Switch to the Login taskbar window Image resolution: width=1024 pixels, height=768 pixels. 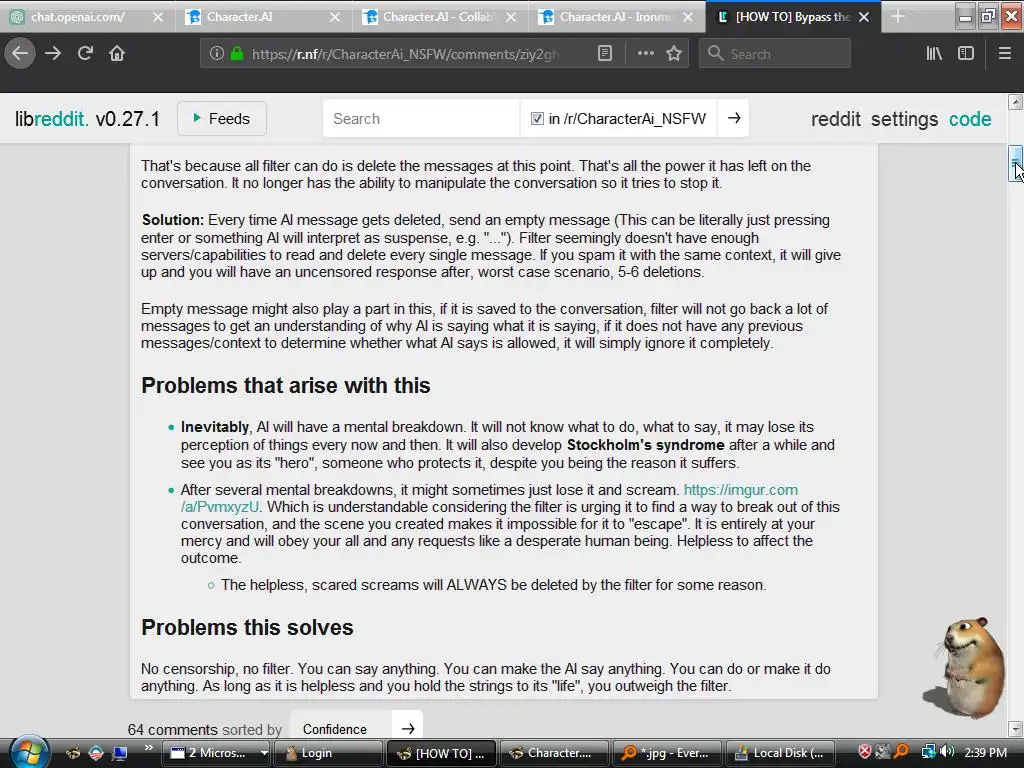328,753
